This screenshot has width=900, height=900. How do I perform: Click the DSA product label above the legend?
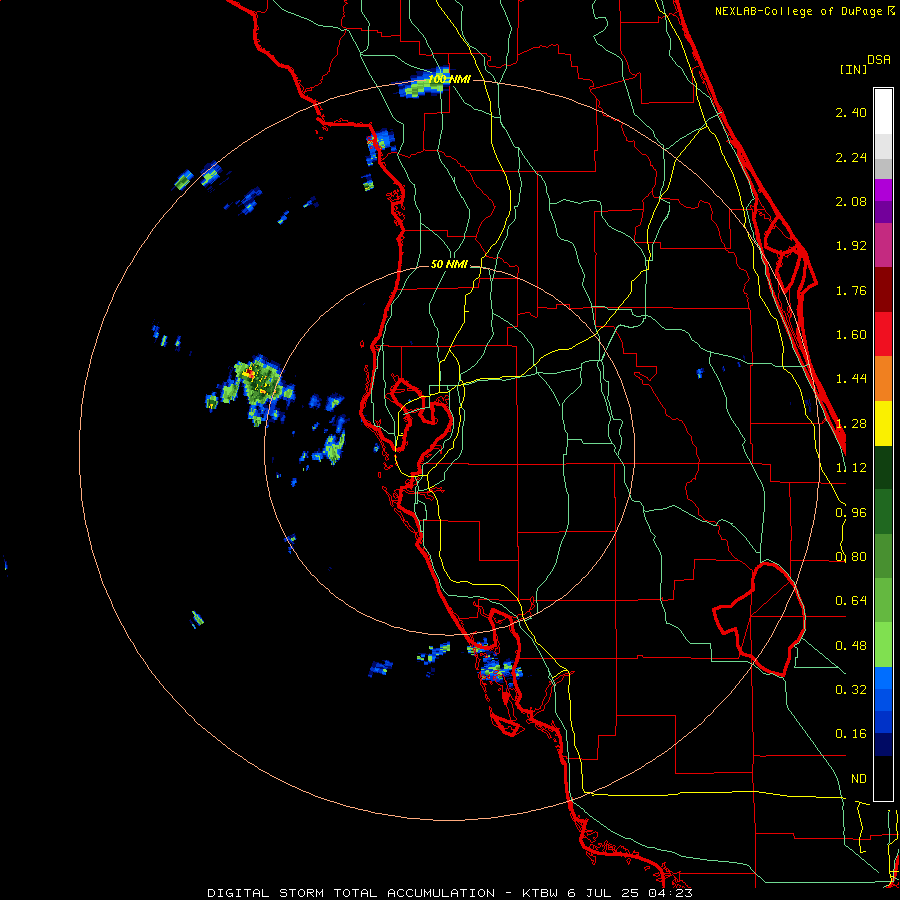(x=879, y=60)
